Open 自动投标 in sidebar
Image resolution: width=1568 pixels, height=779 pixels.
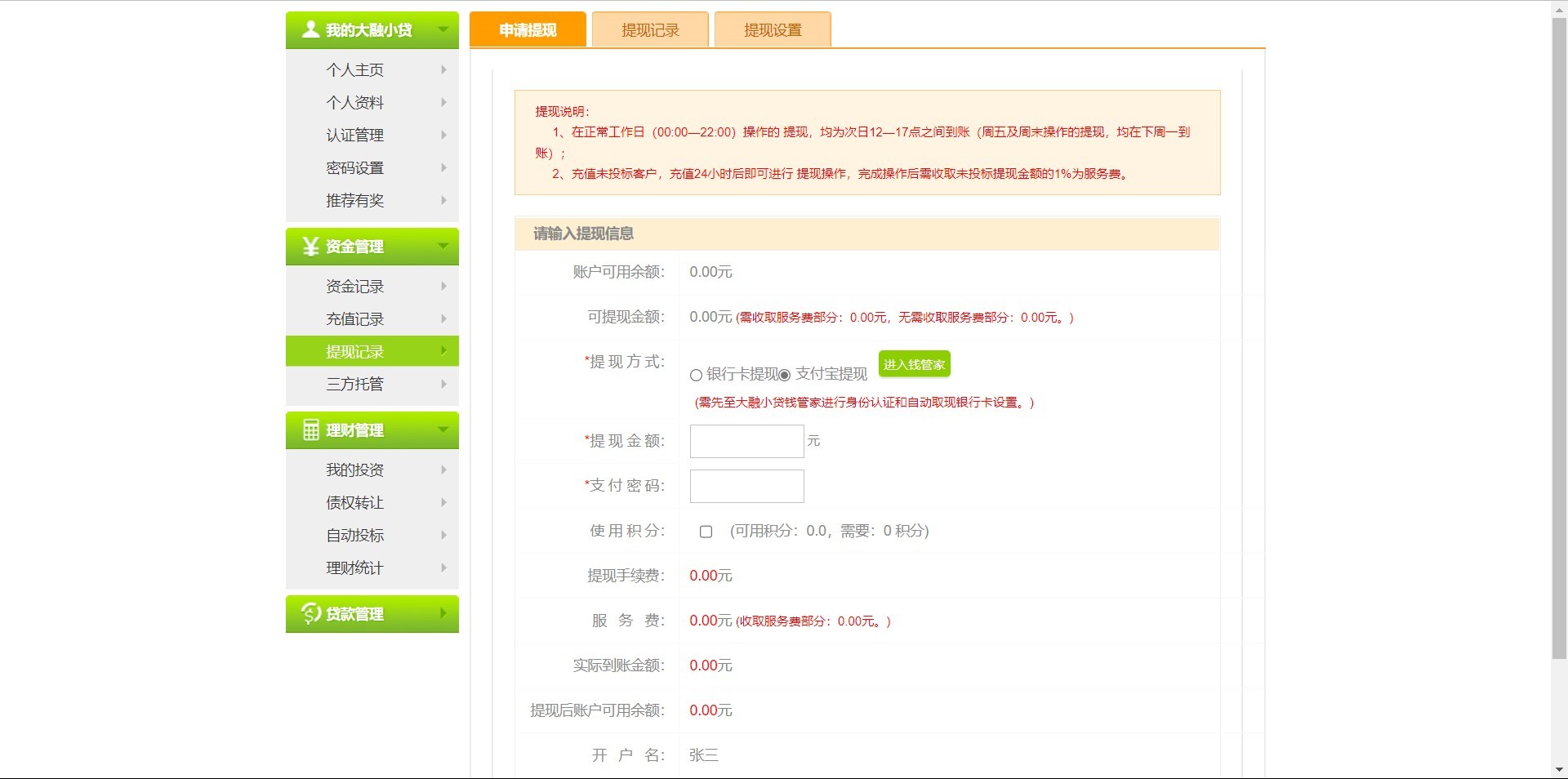[x=354, y=535]
